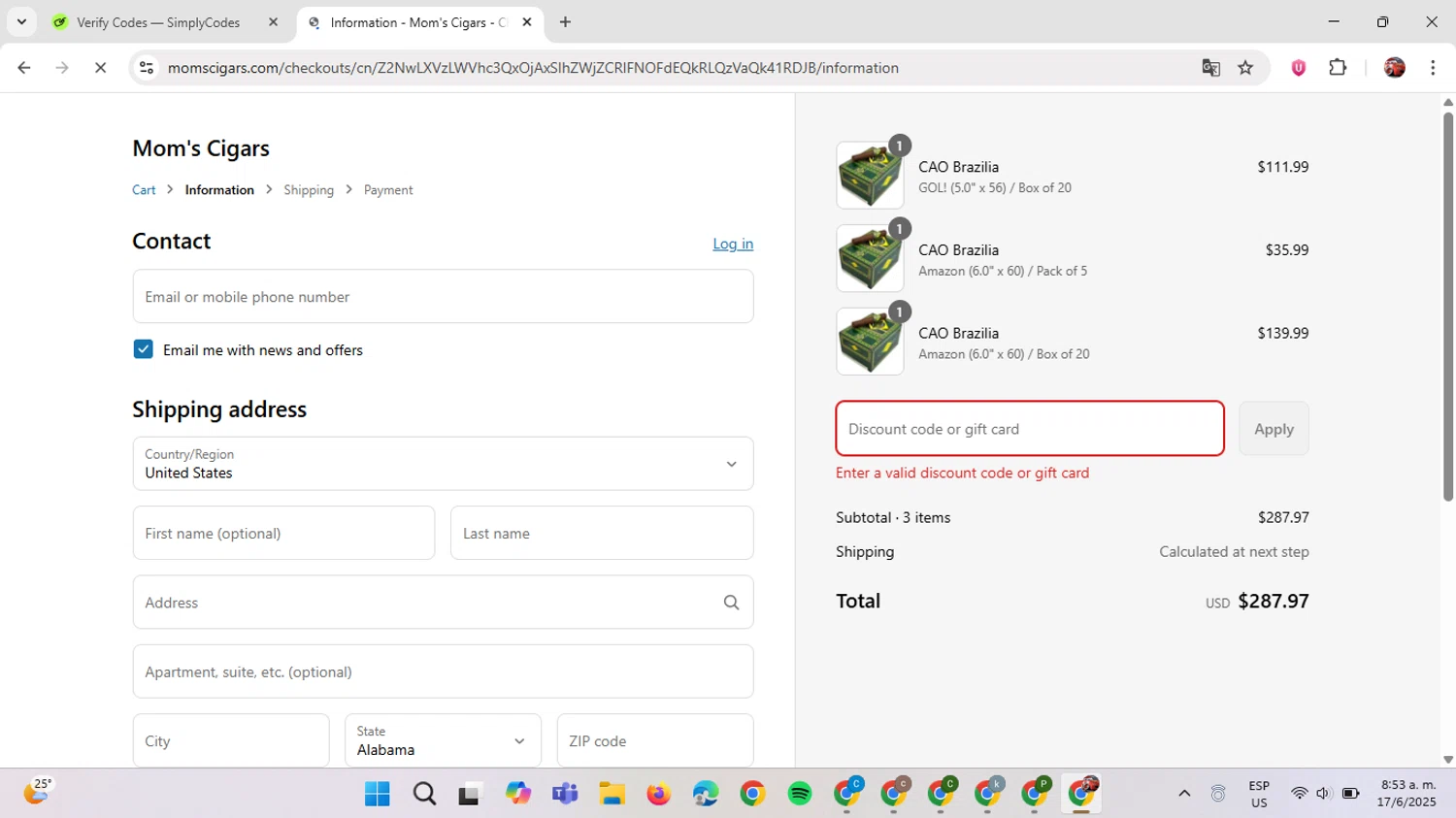Open the red shield extension icon
The image size is (1456, 818).
(1298, 67)
